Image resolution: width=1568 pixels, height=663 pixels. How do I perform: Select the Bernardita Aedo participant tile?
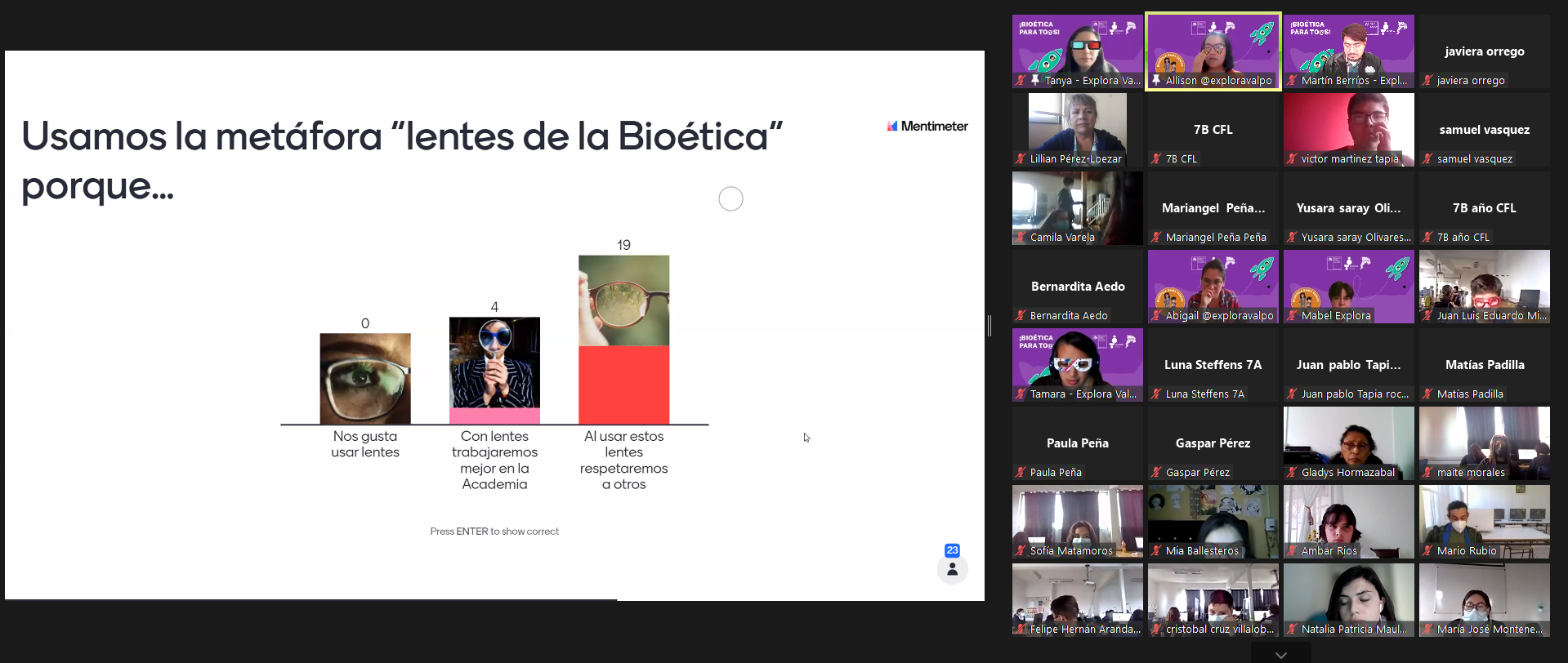(x=1077, y=287)
